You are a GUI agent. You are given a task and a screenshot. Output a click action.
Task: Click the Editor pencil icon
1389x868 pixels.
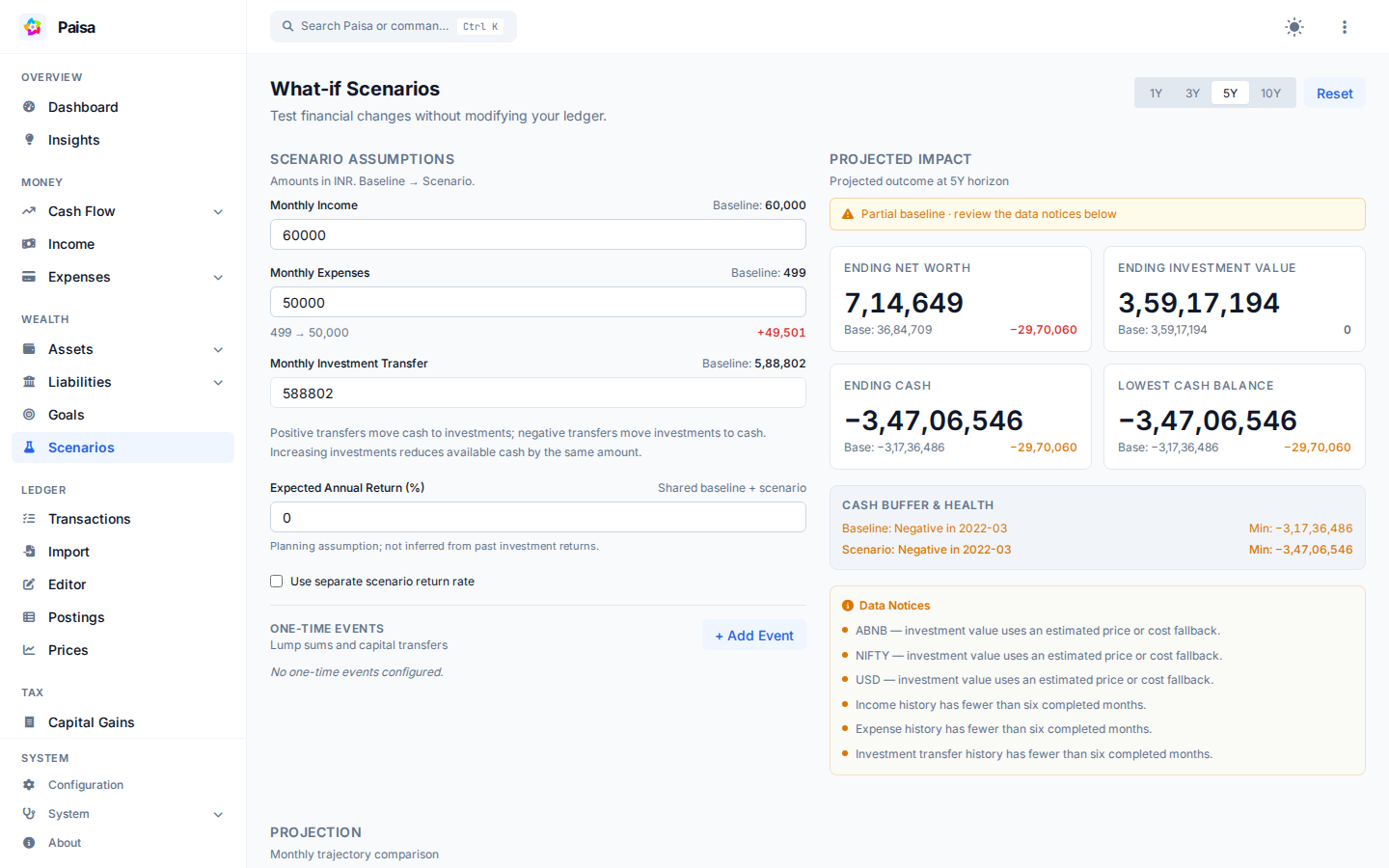click(x=29, y=584)
